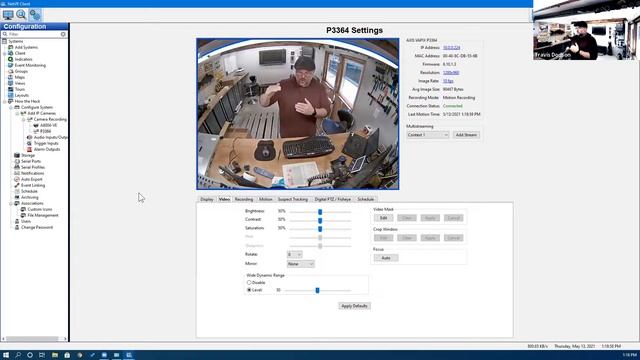The image size is (640, 360).
Task: Open Serial Profiles in the tree
Action: coord(33,167)
